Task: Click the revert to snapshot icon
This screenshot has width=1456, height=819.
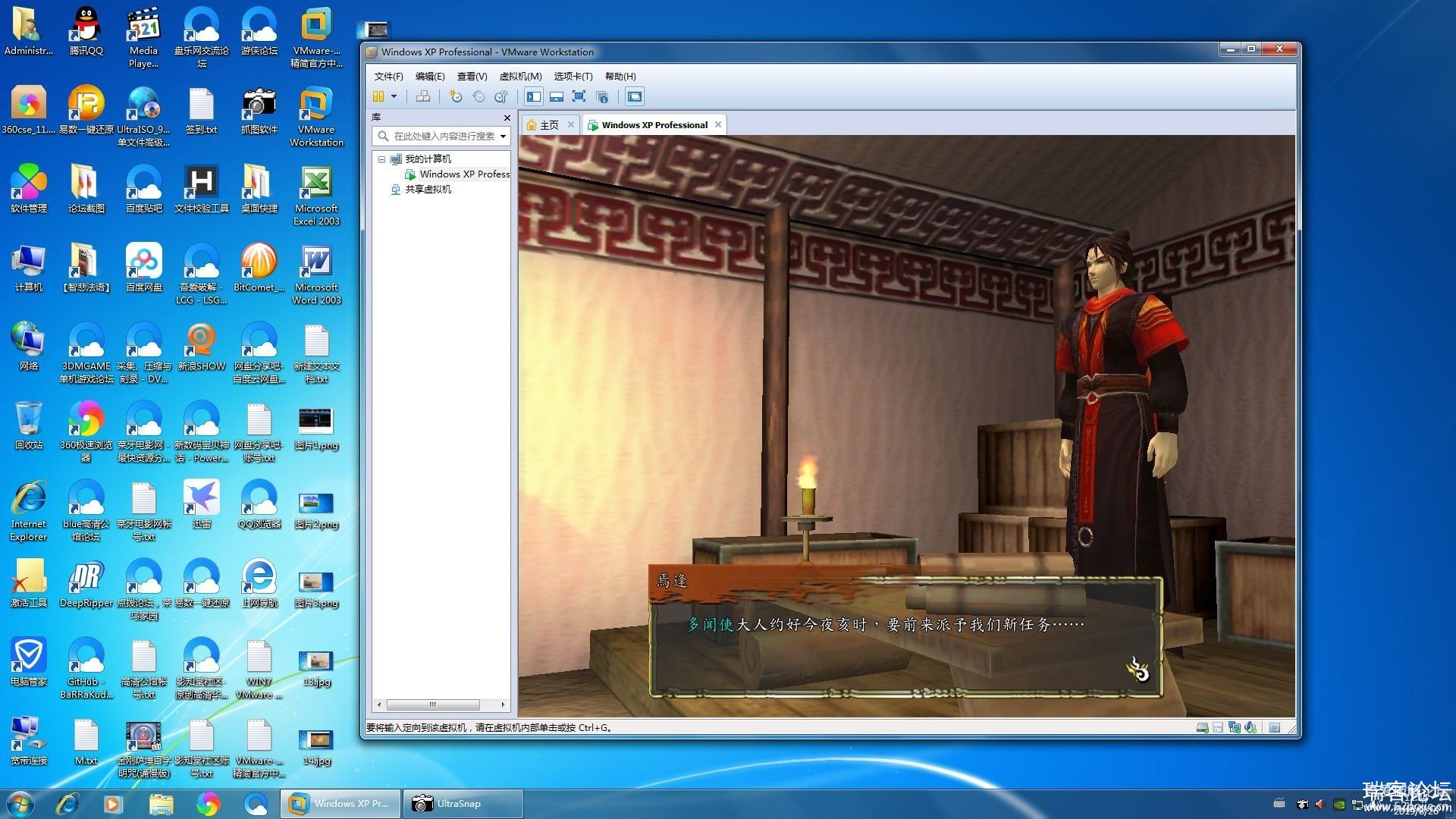Action: coord(478,96)
